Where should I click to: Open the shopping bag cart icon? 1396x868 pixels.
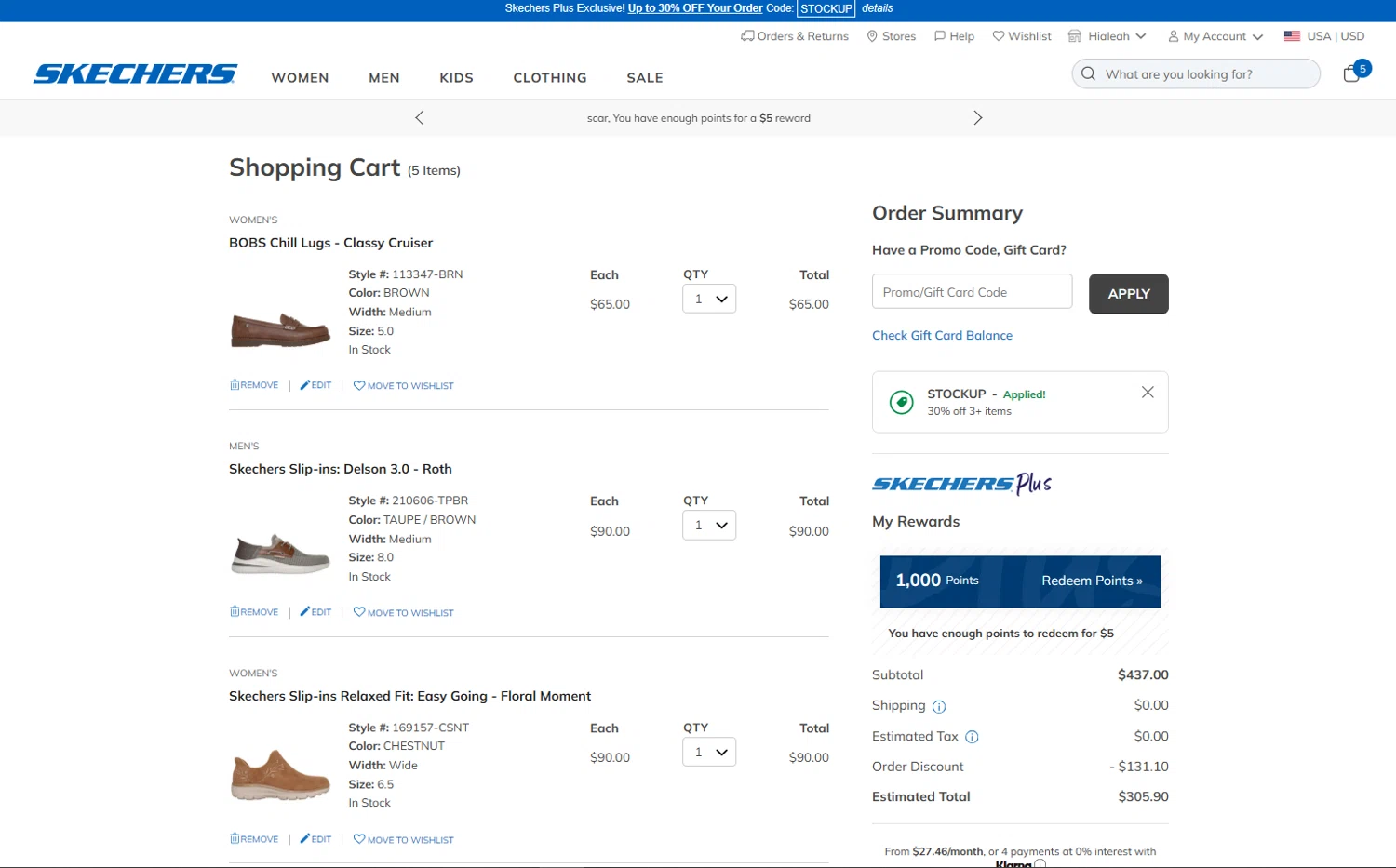click(1352, 73)
